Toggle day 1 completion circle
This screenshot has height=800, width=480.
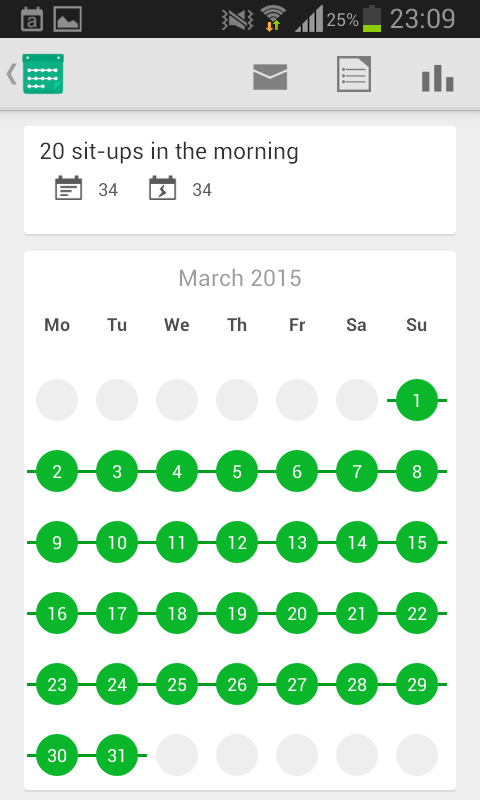[417, 400]
